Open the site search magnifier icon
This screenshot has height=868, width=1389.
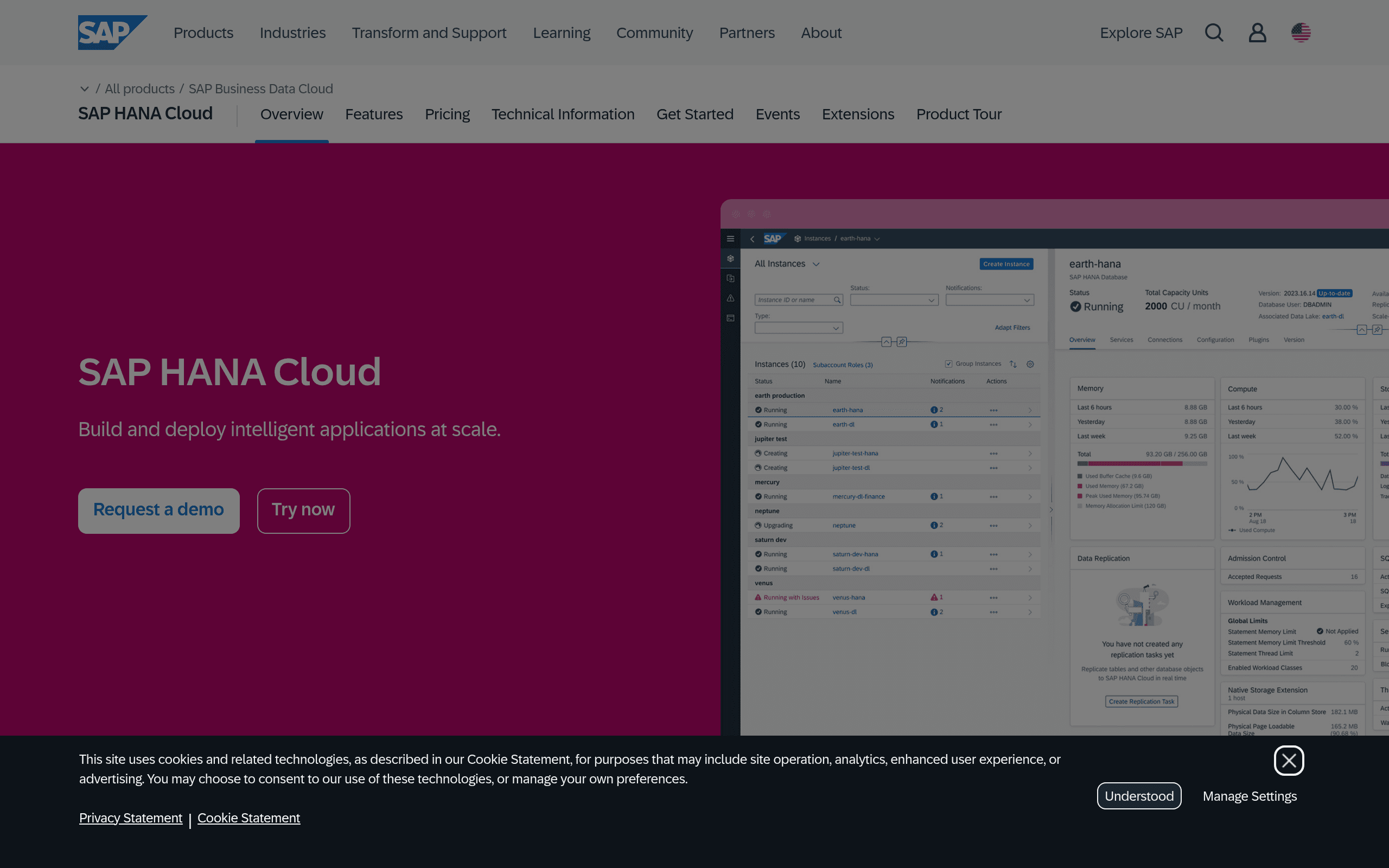(1214, 33)
